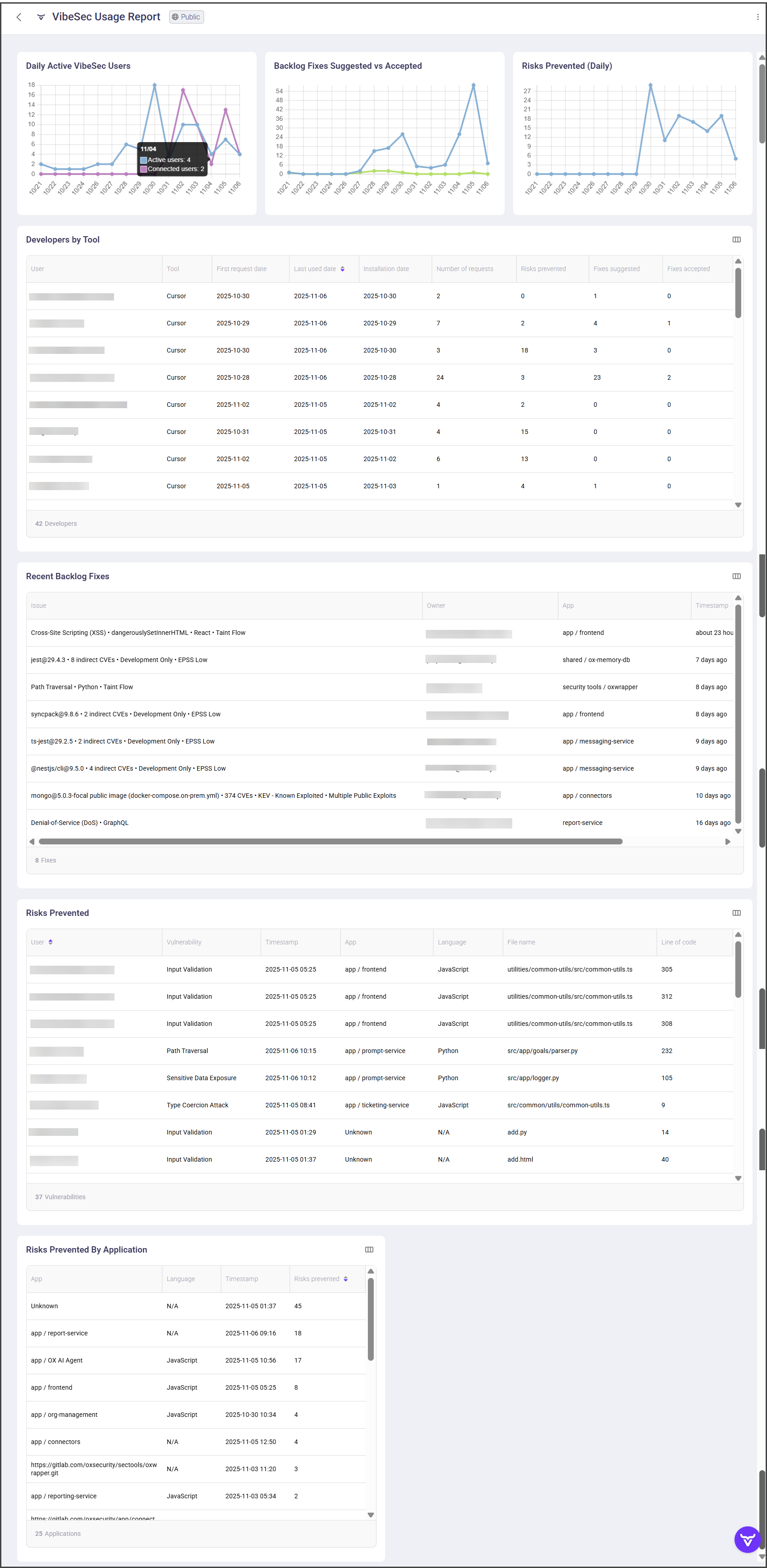Click the filter icon next to VibeSec title

point(41,17)
